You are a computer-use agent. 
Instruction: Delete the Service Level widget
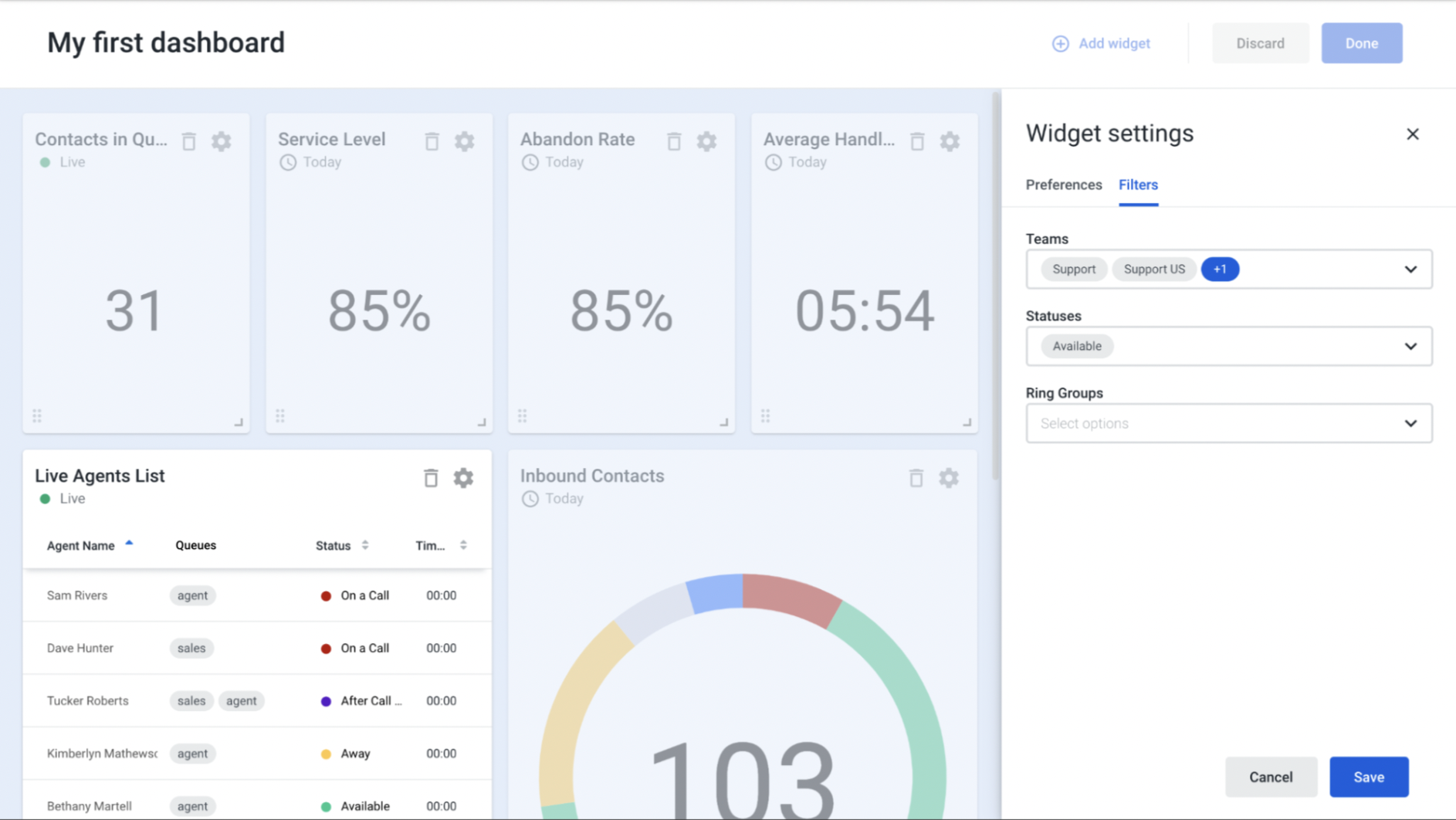click(x=432, y=141)
